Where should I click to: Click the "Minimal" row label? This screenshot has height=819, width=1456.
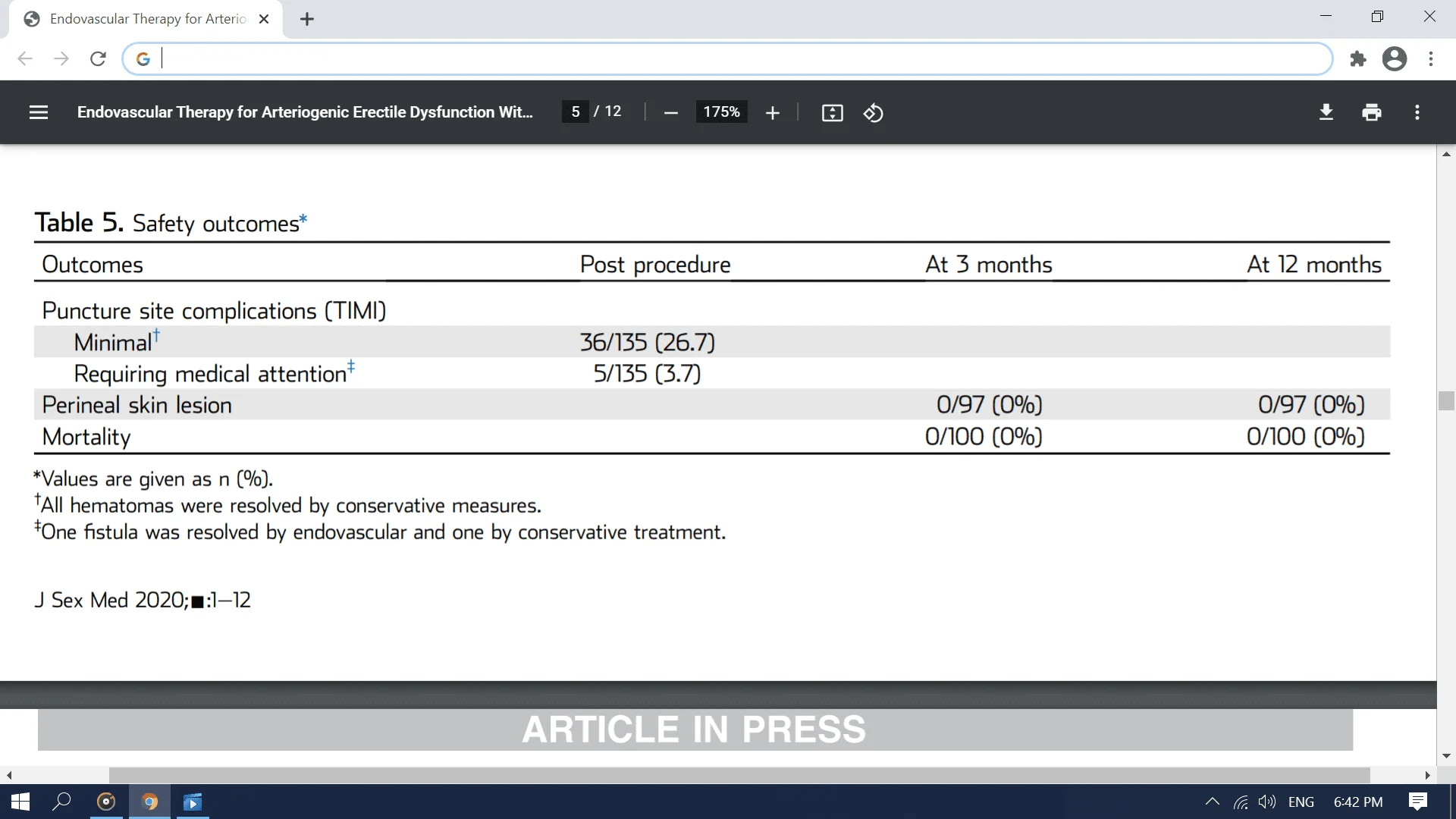click(113, 343)
